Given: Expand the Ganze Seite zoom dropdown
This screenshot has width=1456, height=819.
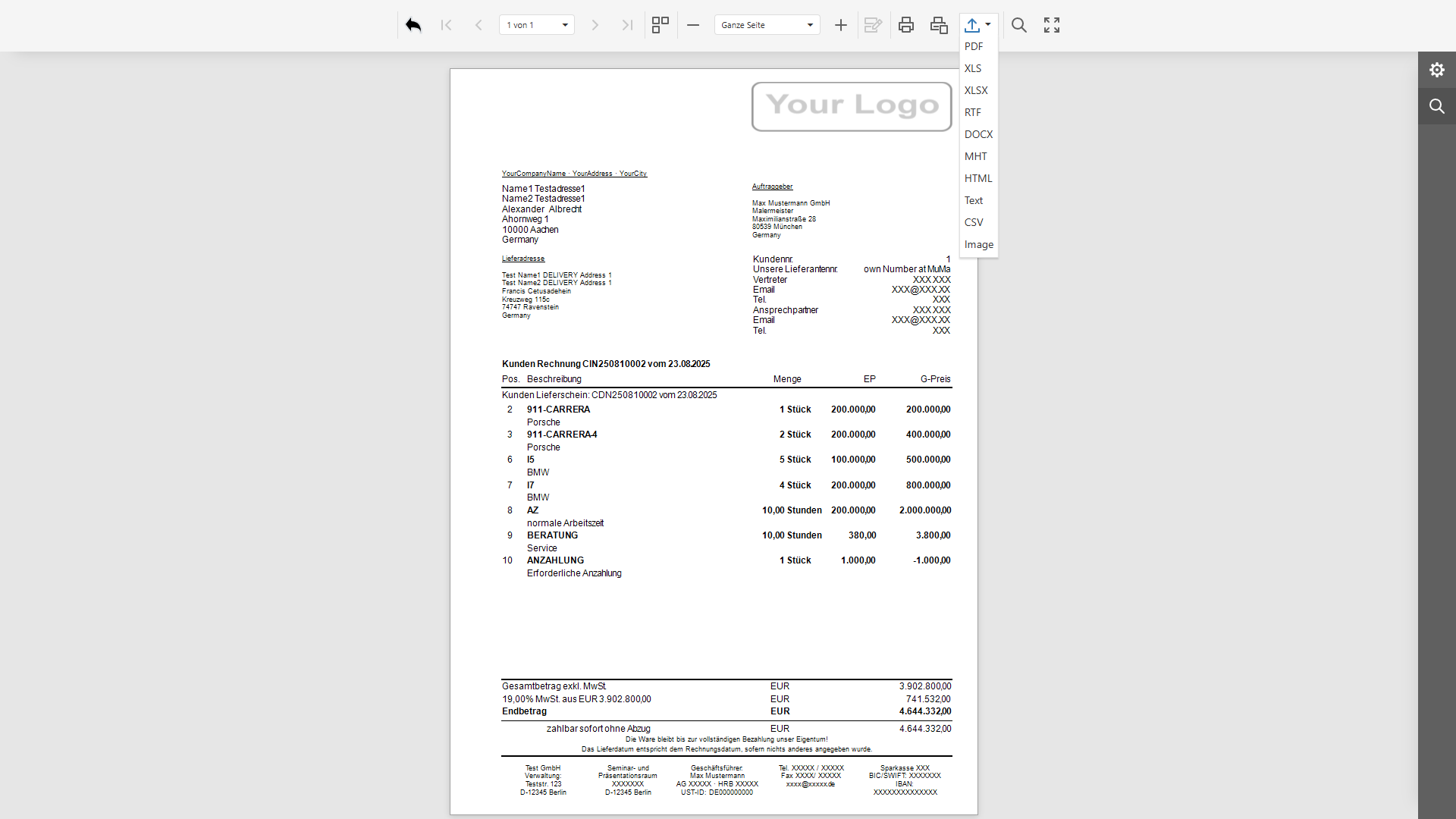Looking at the screenshot, I should pos(810,25).
